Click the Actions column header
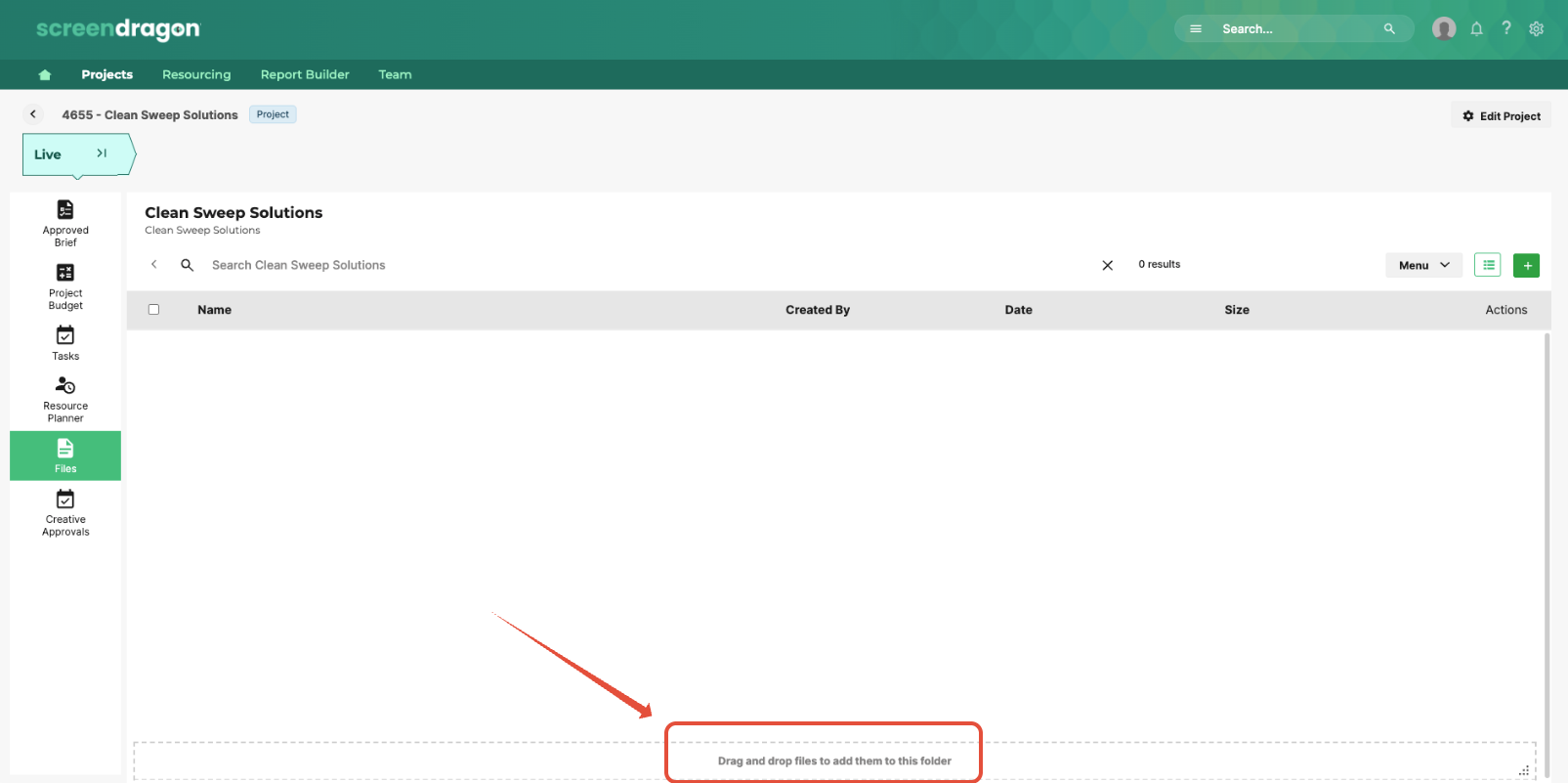This screenshot has height=783, width=1568. point(1505,310)
